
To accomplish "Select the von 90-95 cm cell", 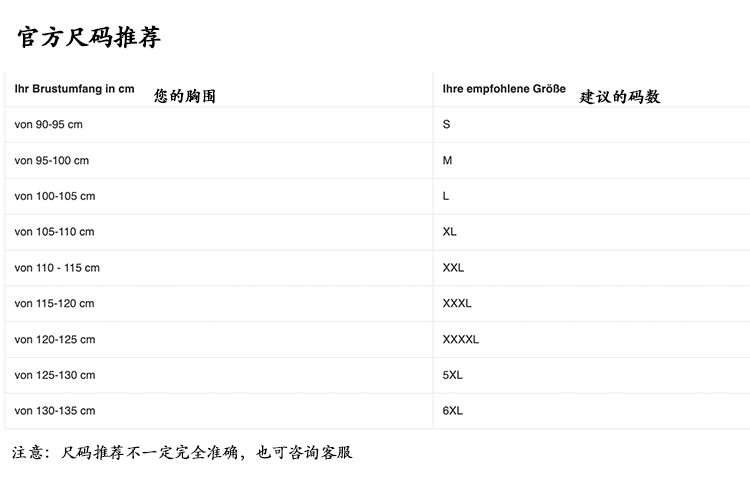I will (x=49, y=125).
